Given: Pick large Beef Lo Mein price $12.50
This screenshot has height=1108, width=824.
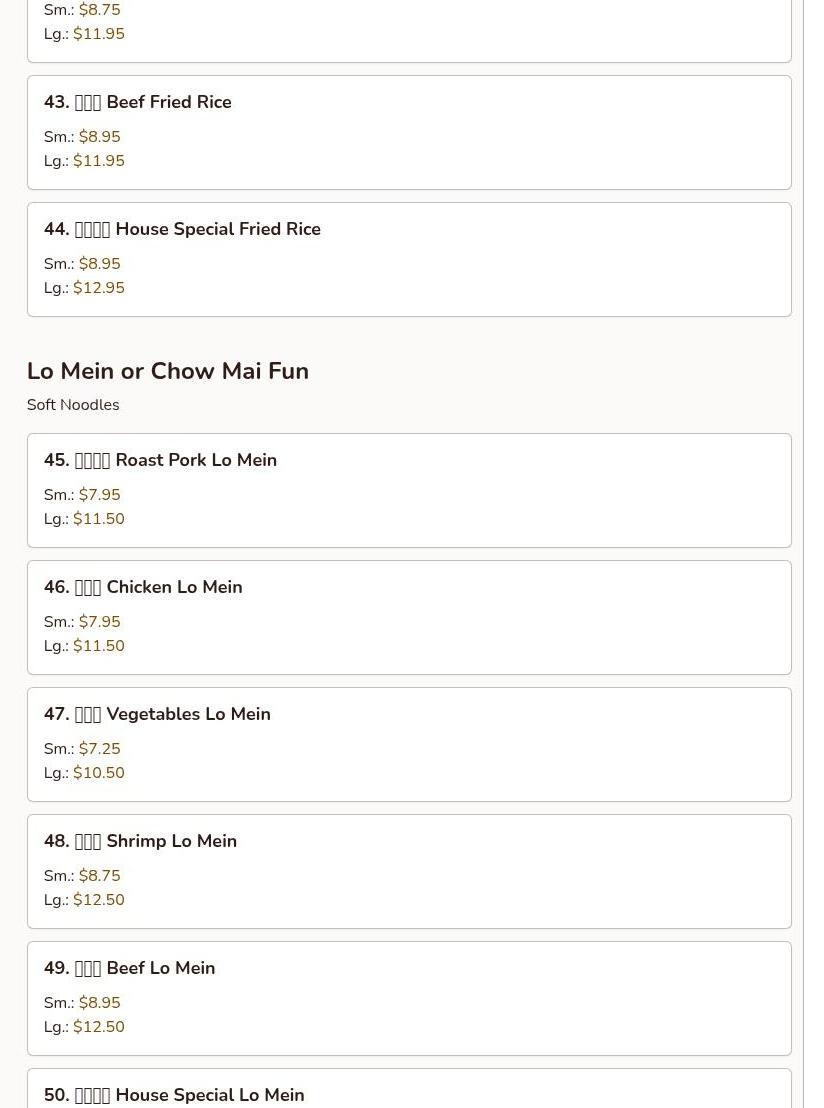Looking at the screenshot, I should point(98,1027).
